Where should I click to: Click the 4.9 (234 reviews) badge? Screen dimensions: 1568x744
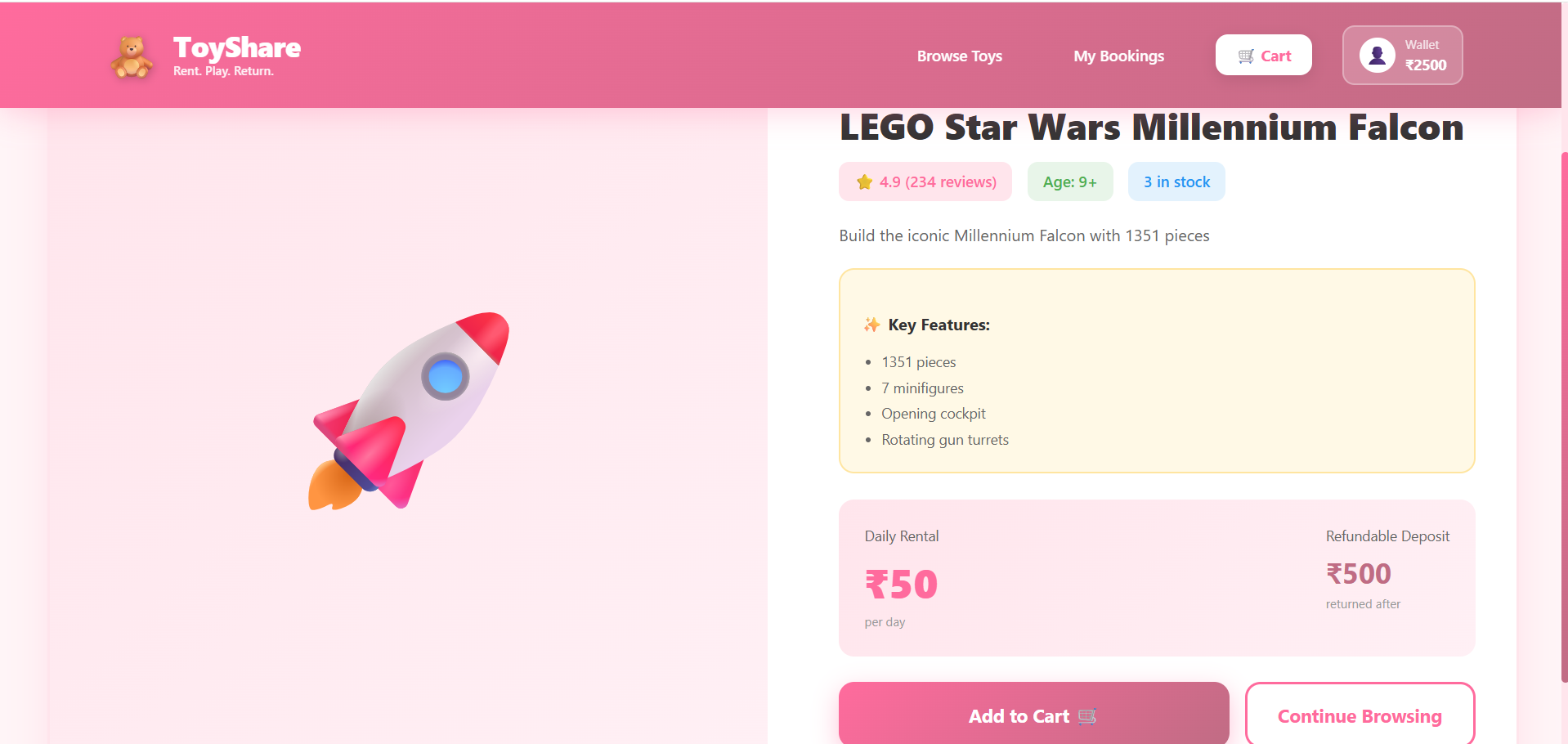925,182
